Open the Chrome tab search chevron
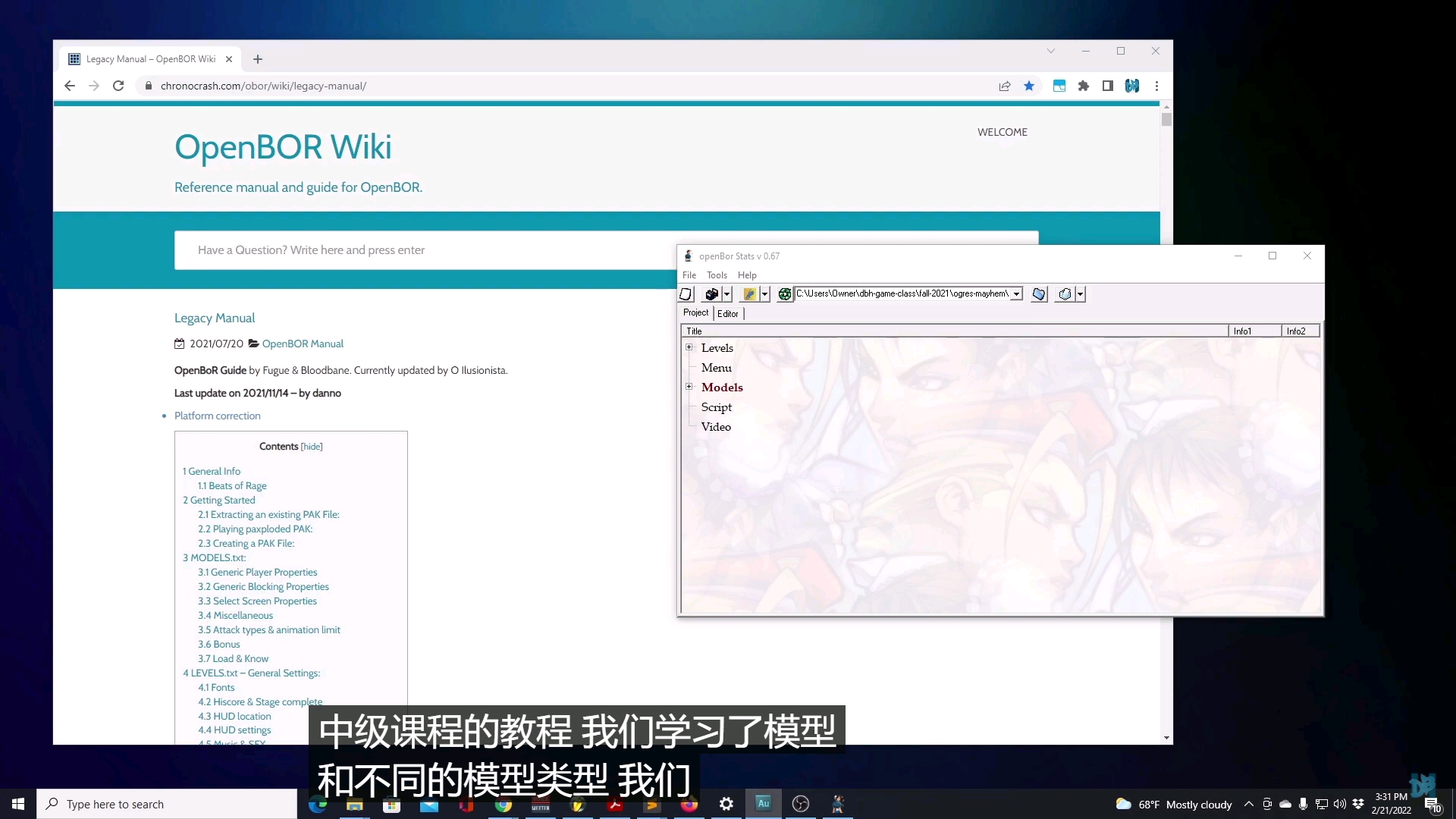Screen dimensions: 1456x819 pos(1051,51)
